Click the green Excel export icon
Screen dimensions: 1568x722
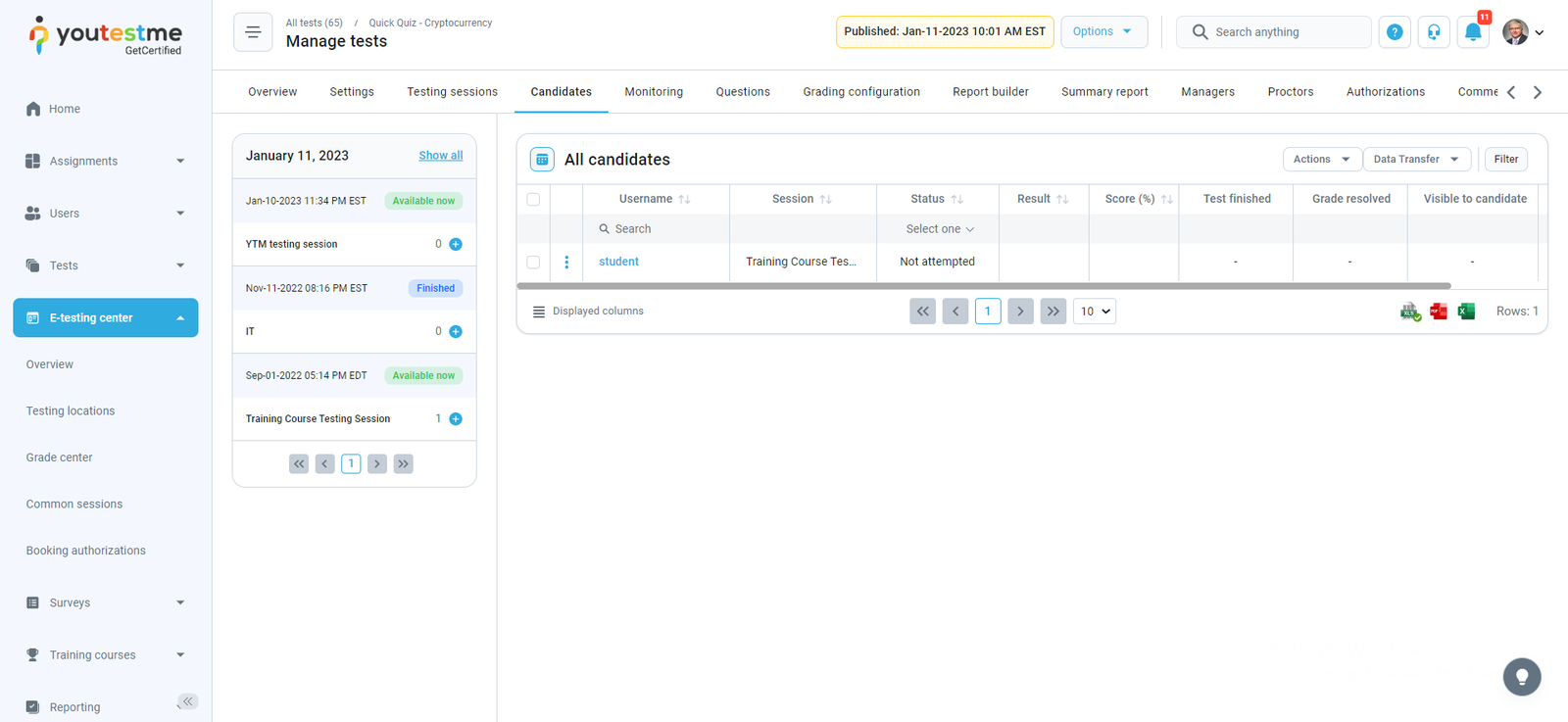tap(1466, 312)
